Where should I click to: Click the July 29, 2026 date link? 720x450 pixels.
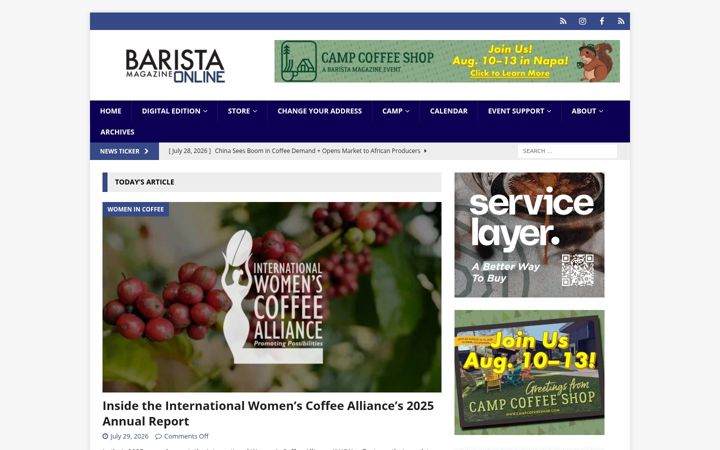tap(129, 436)
